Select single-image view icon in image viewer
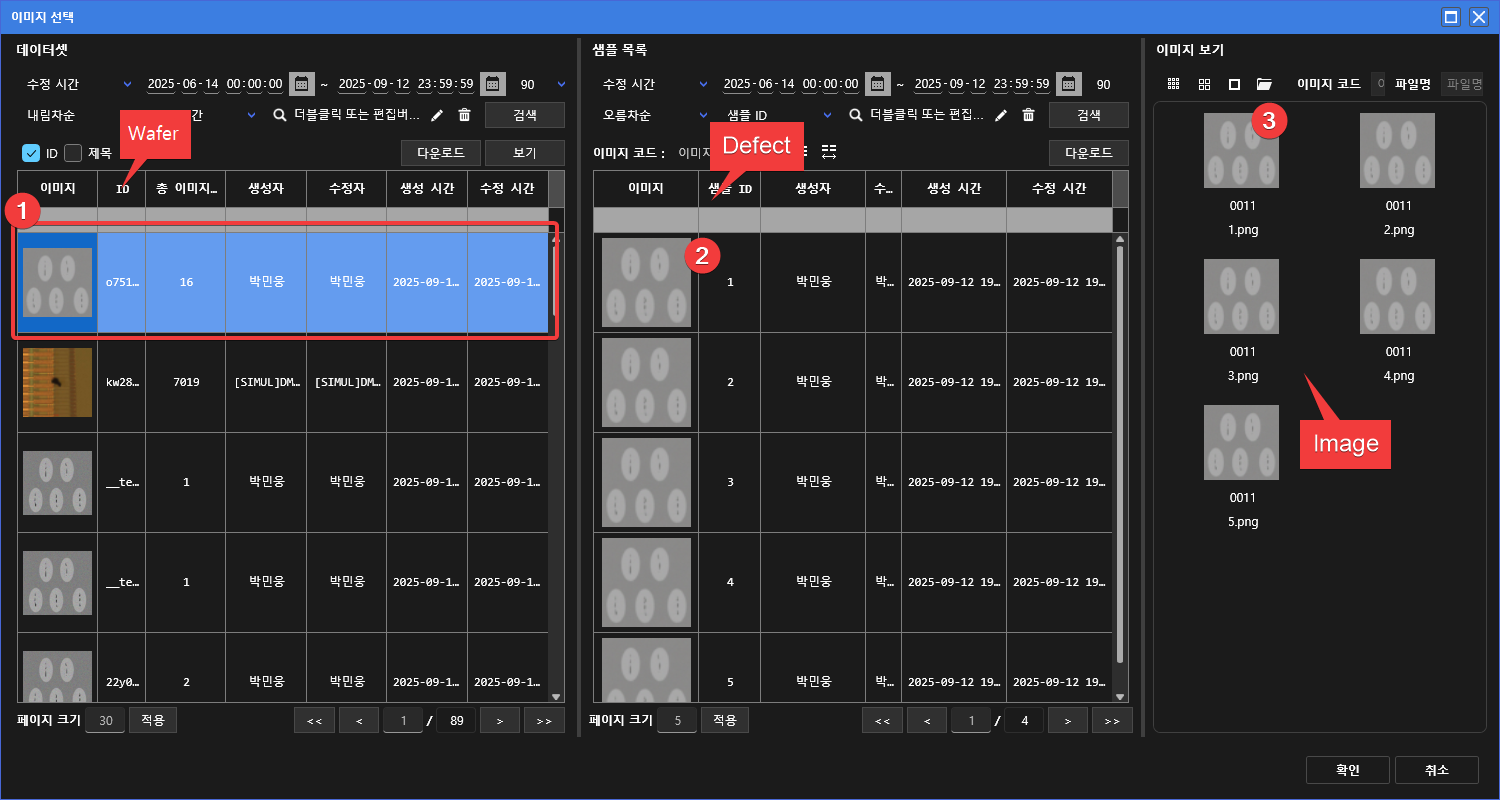Image resolution: width=1500 pixels, height=800 pixels. click(x=1234, y=84)
